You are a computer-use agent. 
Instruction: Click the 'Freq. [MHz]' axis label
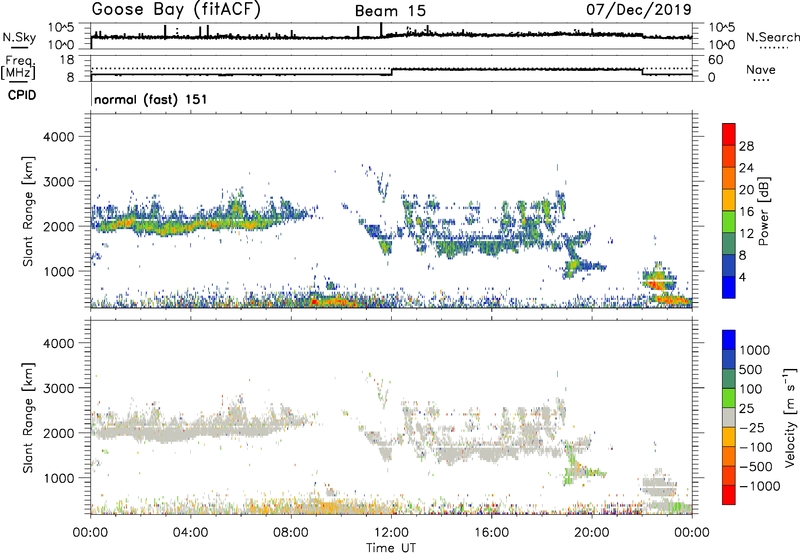18,67
